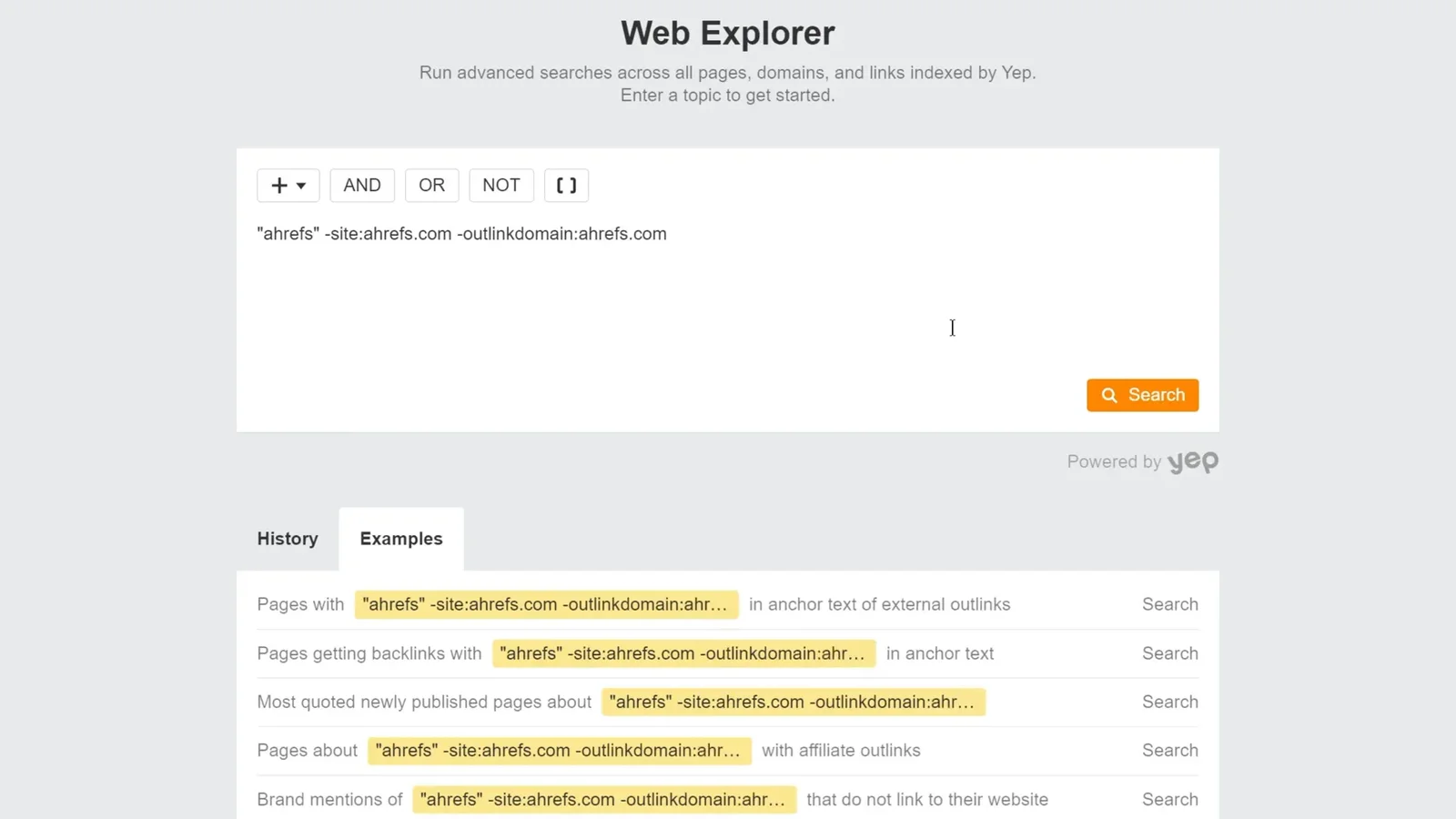This screenshot has height=819, width=1456.
Task: Click highlighted query in 'Pages about' row
Action: 559,751
